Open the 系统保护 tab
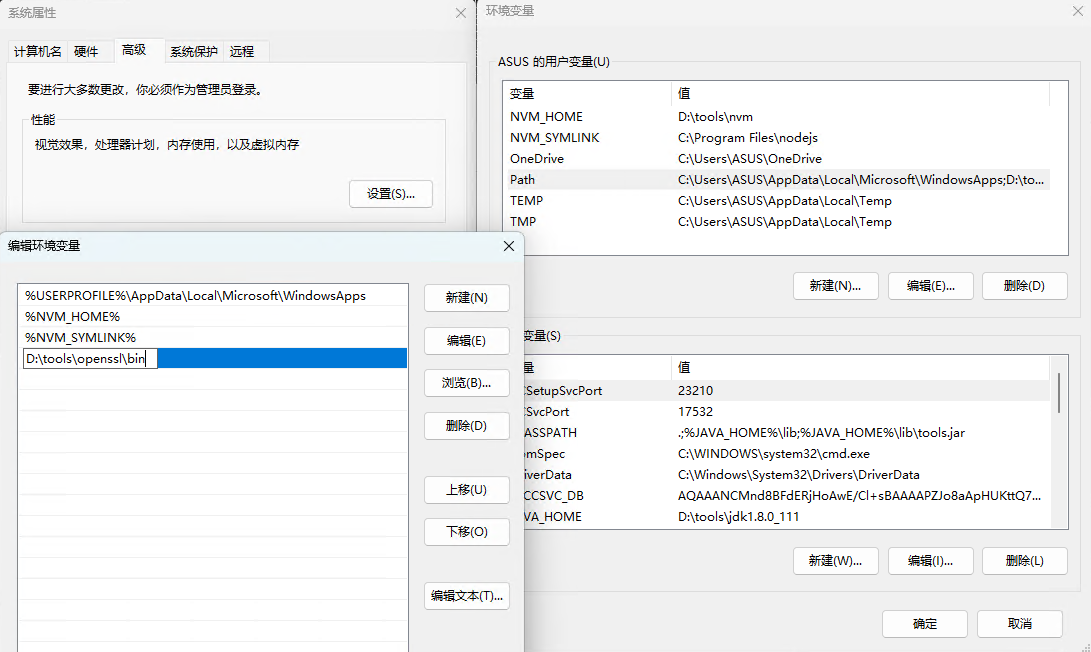Screen dimensions: 1091x652 193,51
